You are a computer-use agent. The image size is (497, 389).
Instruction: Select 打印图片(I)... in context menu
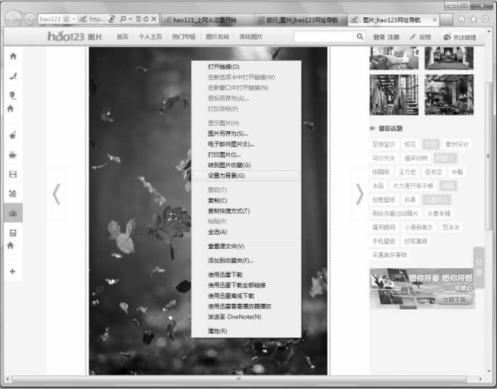point(247,155)
